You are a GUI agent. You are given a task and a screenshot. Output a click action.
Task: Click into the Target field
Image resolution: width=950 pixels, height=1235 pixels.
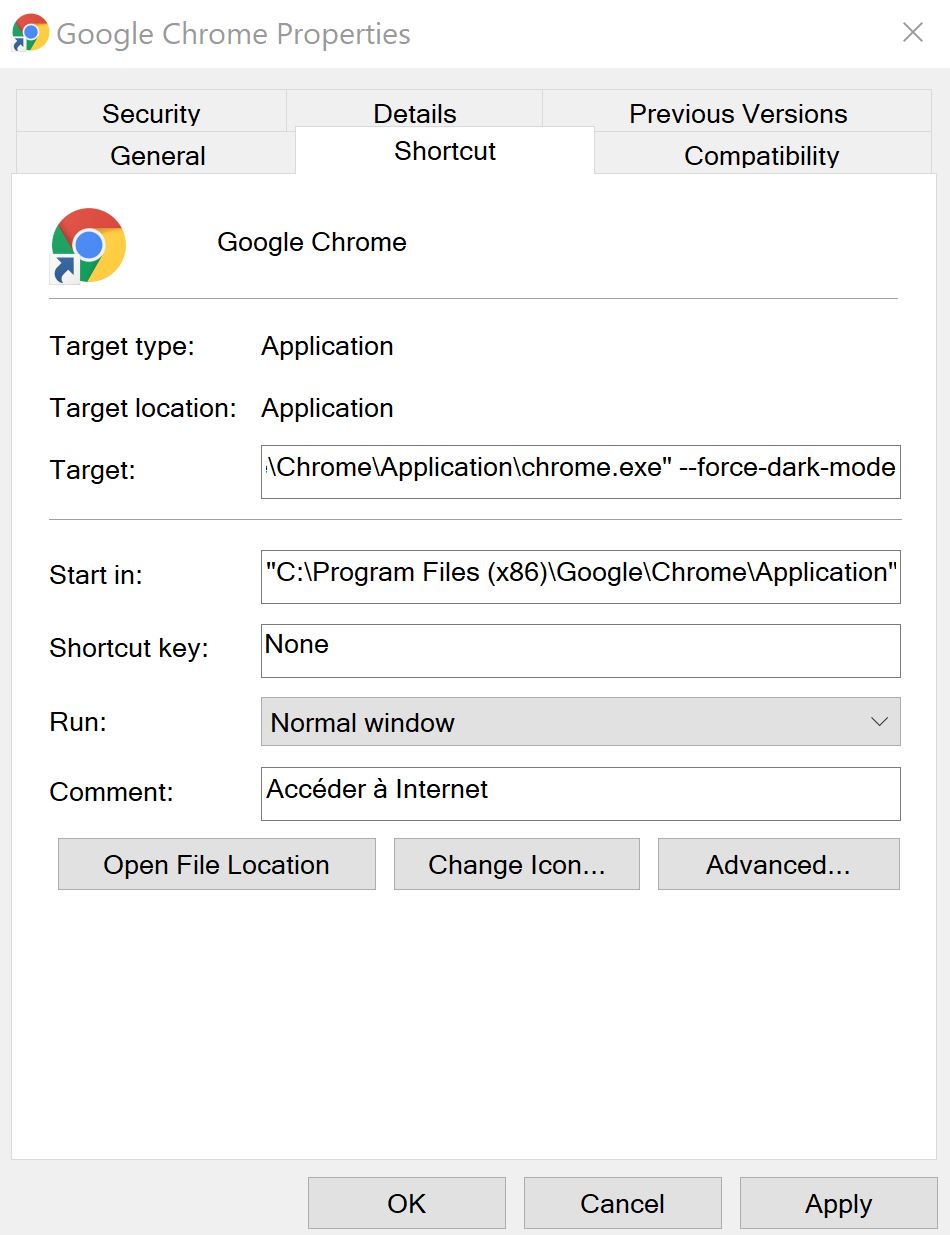[580, 471]
